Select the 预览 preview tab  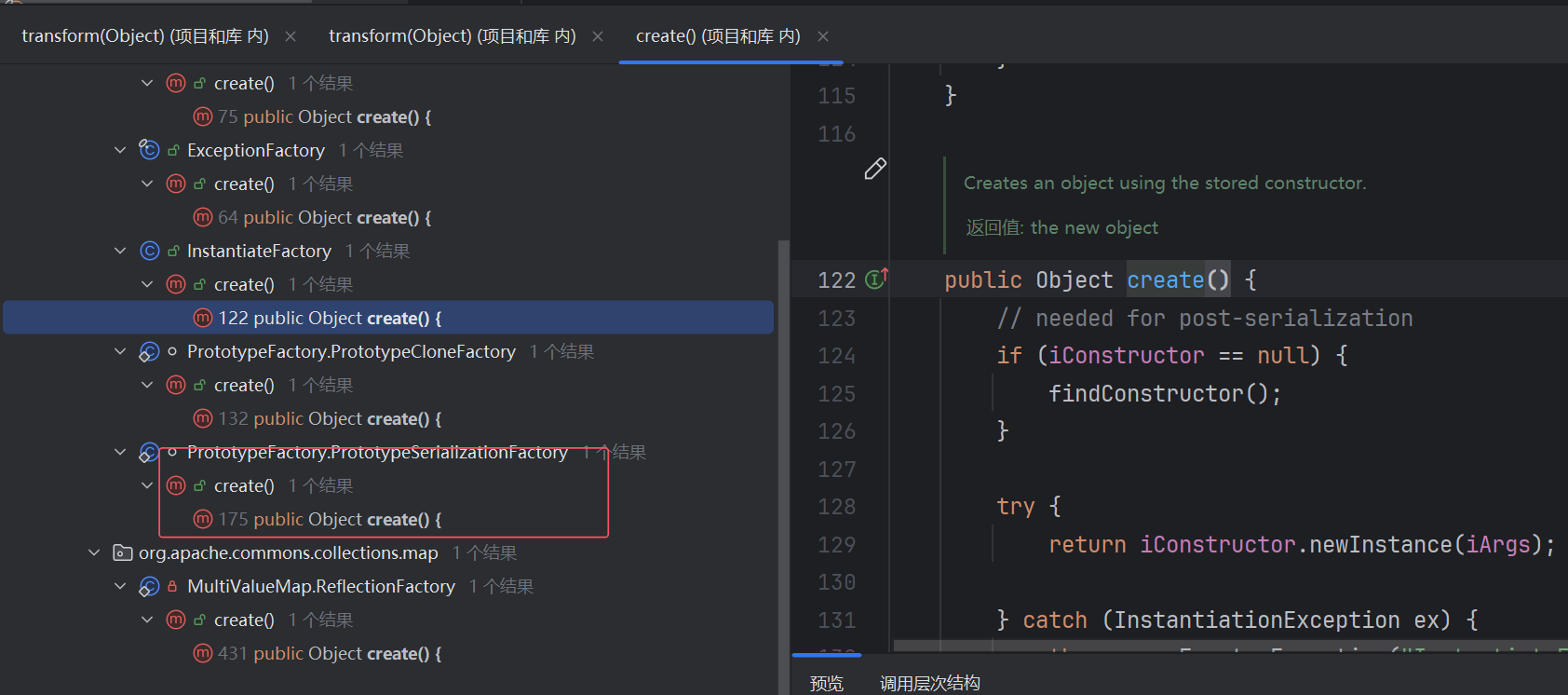point(826,683)
